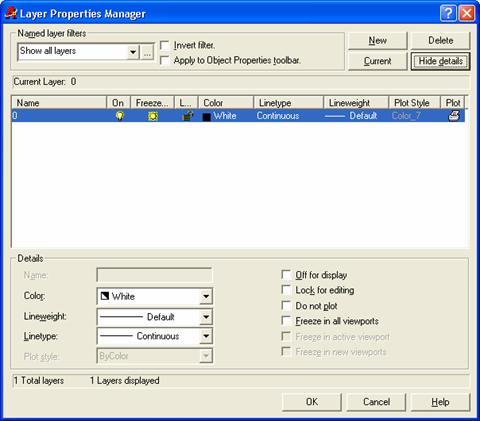Click the printer Plot icon for layer 0
Image resolution: width=480 pixels, height=421 pixels.
(454, 116)
